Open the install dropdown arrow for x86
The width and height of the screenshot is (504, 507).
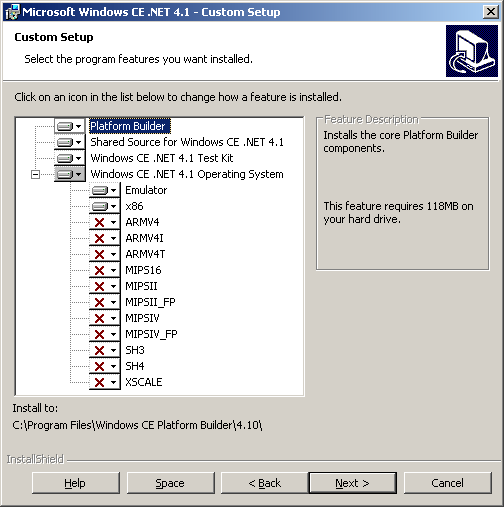click(x=114, y=206)
